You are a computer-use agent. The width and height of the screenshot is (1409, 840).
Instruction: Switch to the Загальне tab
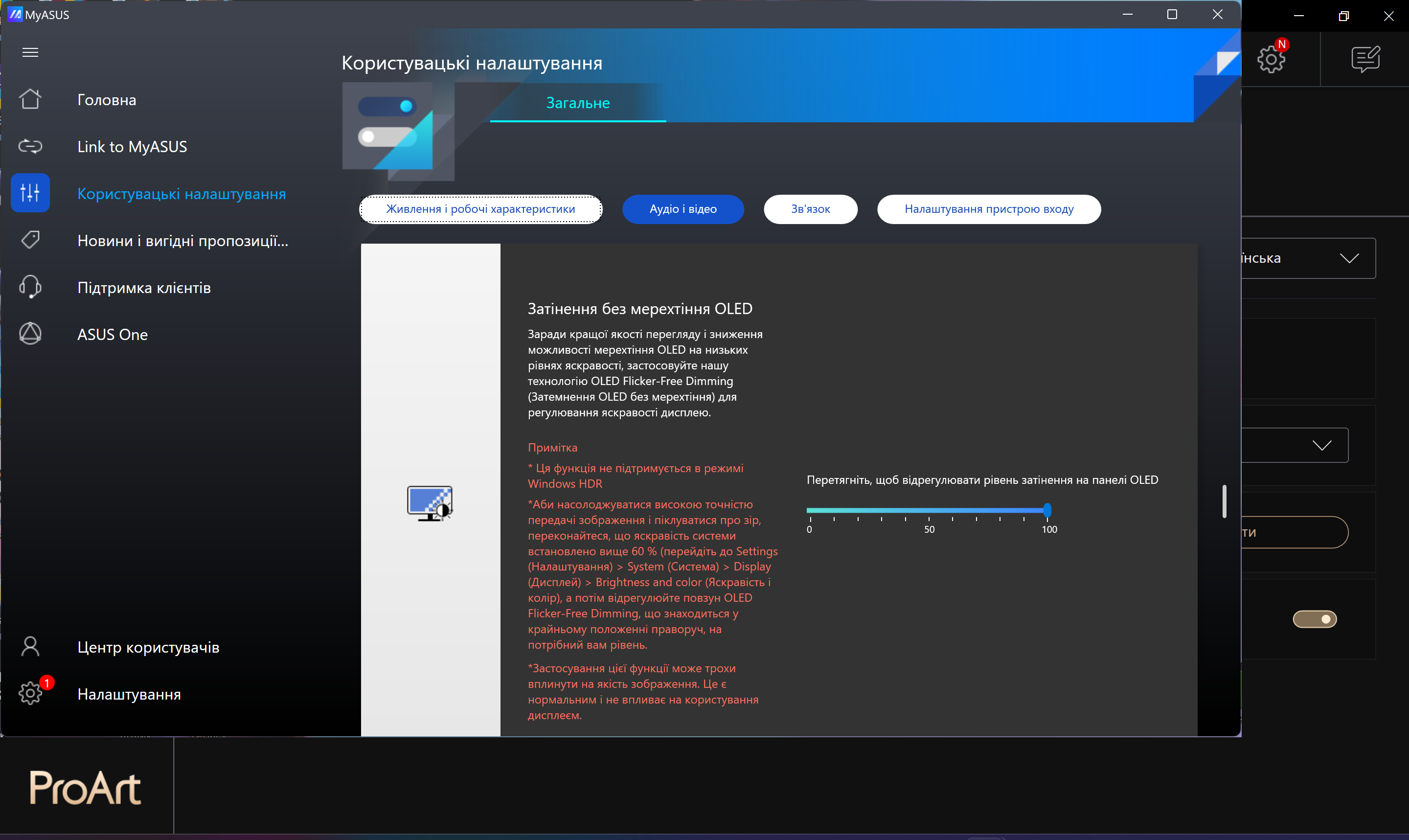click(578, 103)
